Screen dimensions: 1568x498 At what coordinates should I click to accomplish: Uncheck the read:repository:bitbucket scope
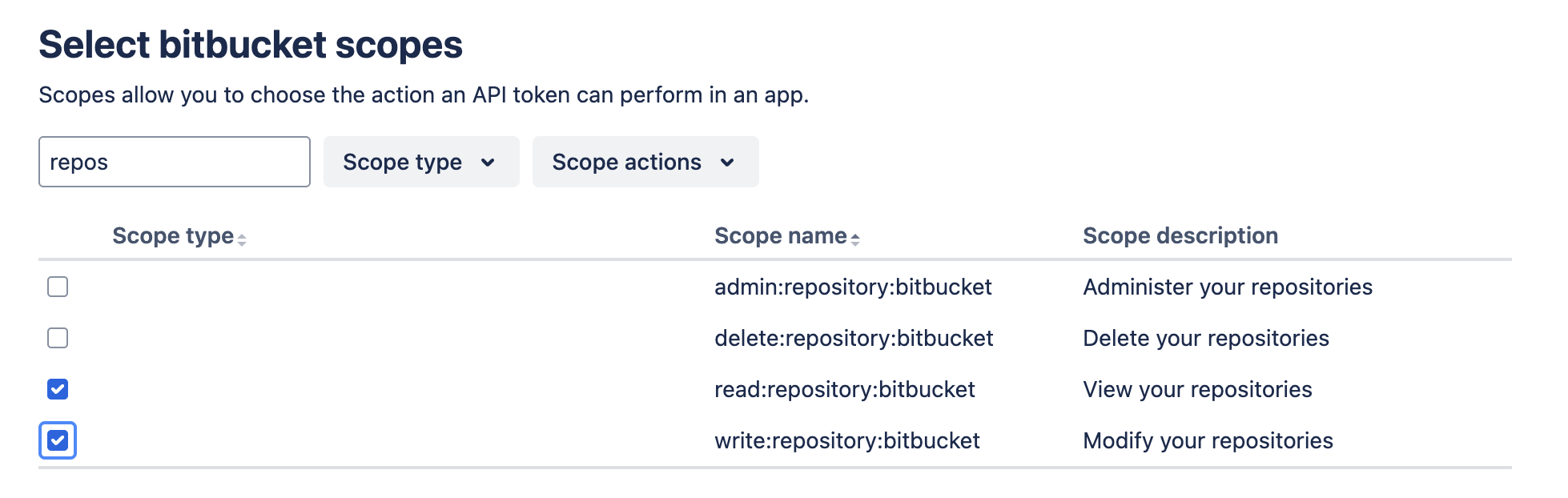(x=57, y=389)
